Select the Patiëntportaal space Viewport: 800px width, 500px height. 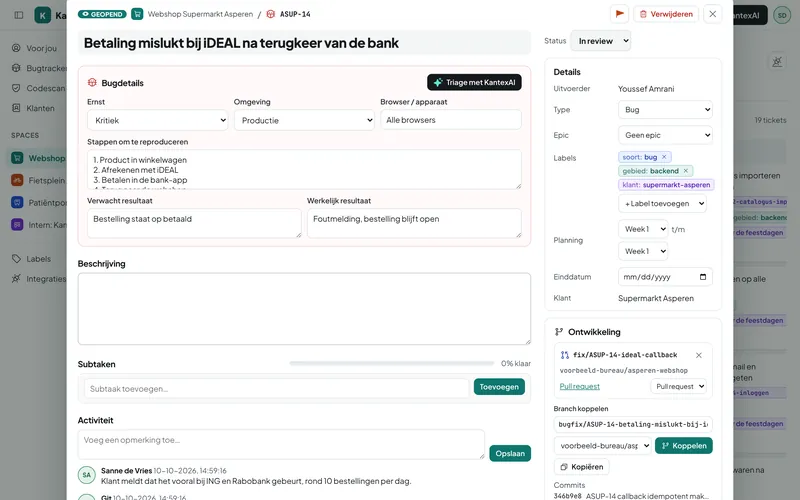[x=38, y=203]
